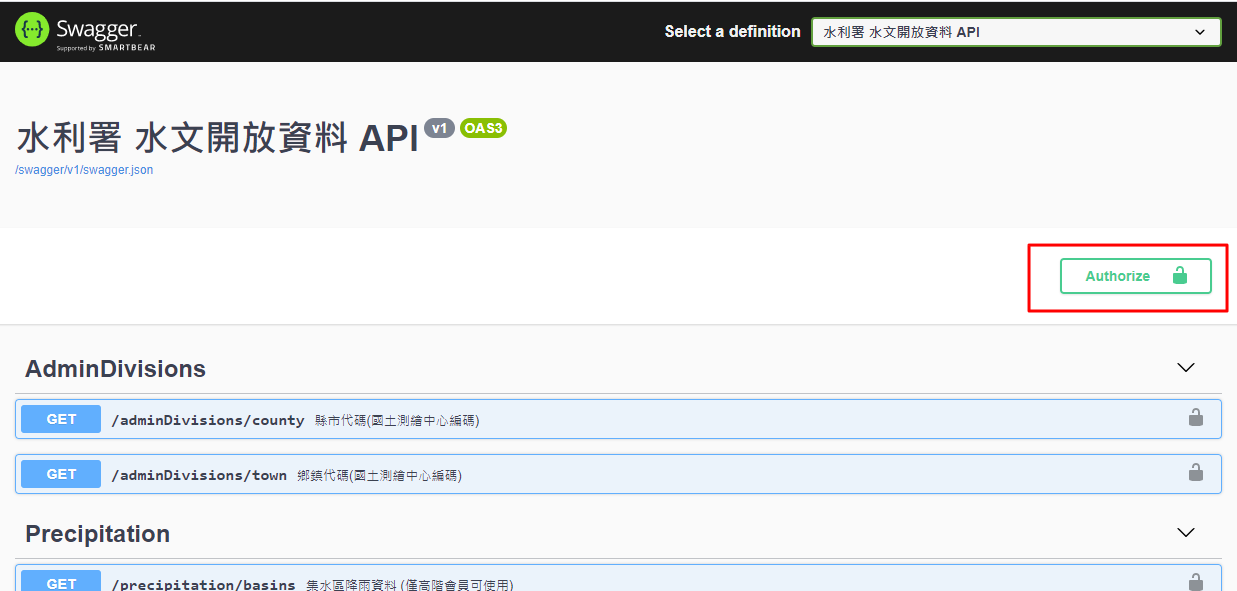1237x591 pixels.
Task: Click lock icon on /precipitation/basins row
Action: [x=1195, y=581]
